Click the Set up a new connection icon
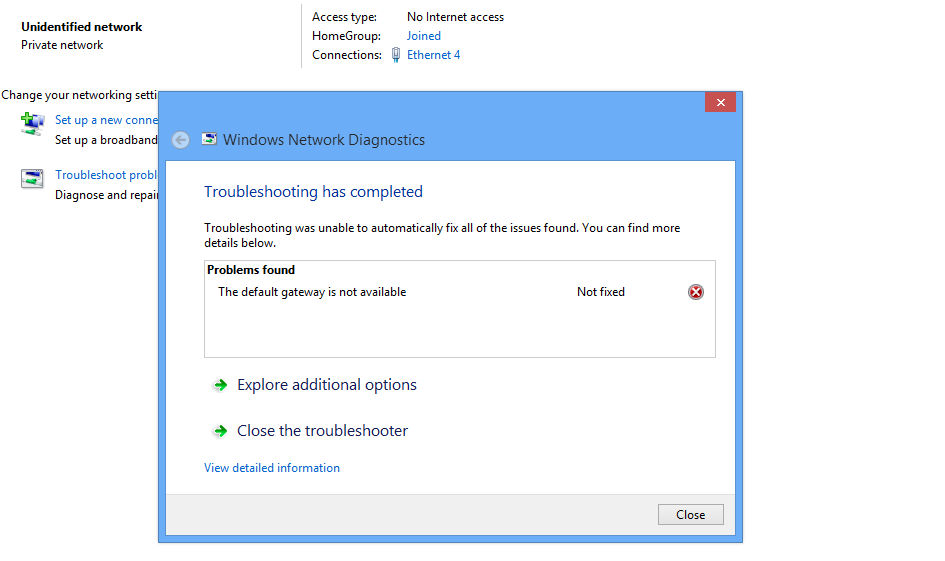This screenshot has width=945, height=561. click(x=32, y=124)
